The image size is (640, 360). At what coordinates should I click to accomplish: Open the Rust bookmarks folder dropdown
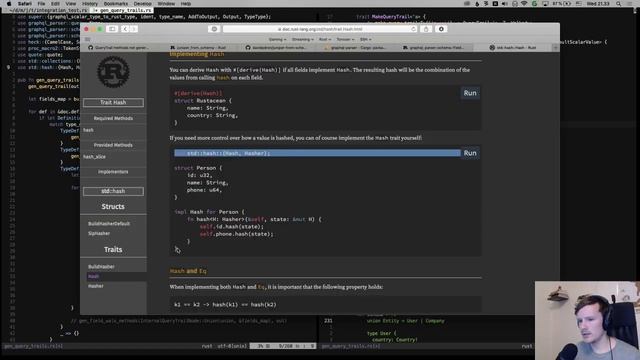click(x=325, y=40)
